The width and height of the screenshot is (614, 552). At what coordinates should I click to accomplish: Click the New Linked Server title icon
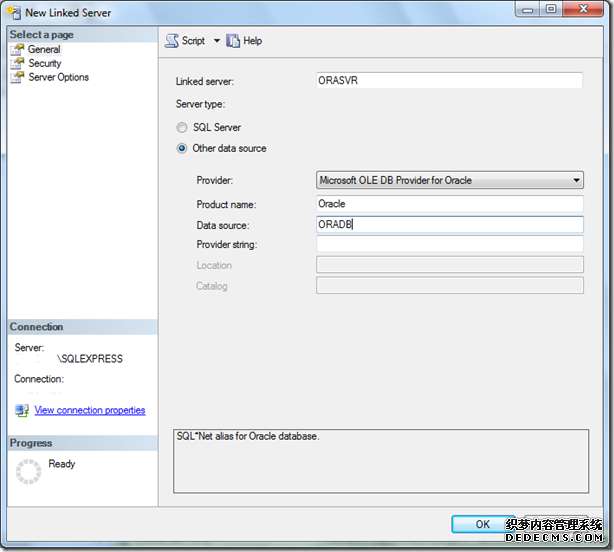tap(15, 12)
